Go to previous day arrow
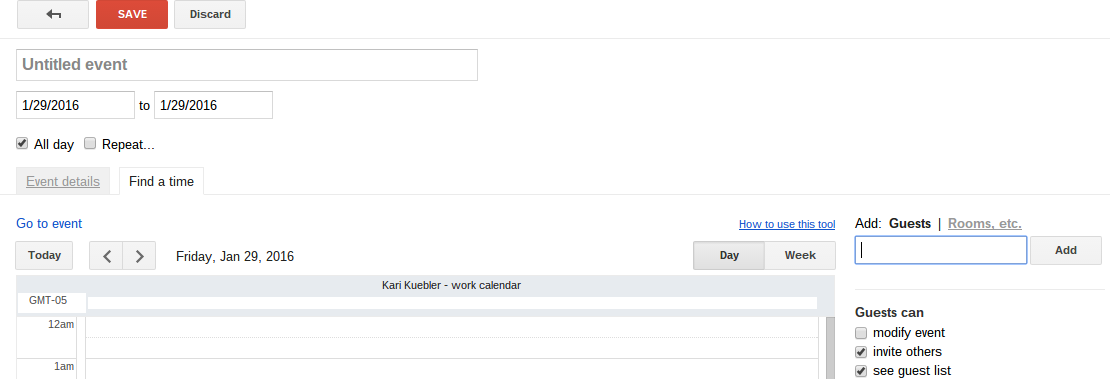Image resolution: width=1110 pixels, height=379 pixels. [x=106, y=256]
